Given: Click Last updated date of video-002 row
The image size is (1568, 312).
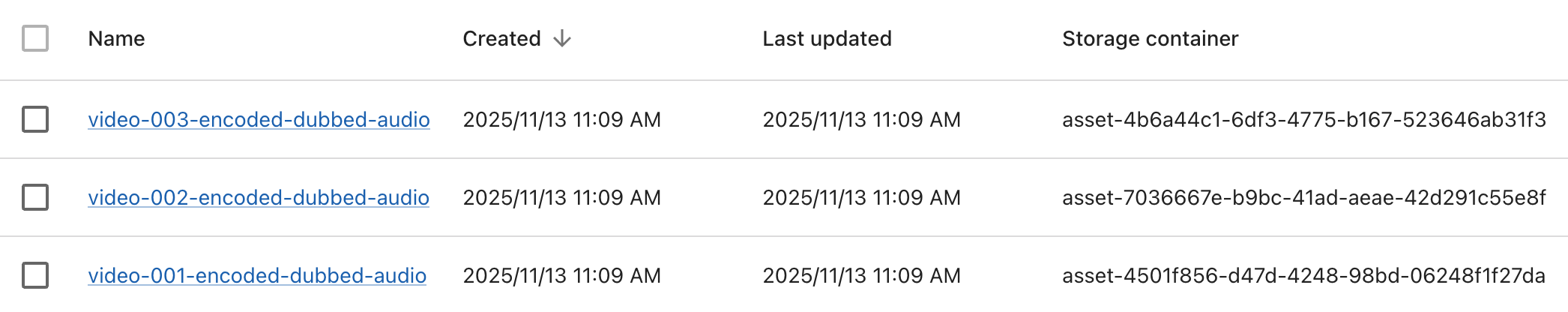Looking at the screenshot, I should [x=861, y=197].
